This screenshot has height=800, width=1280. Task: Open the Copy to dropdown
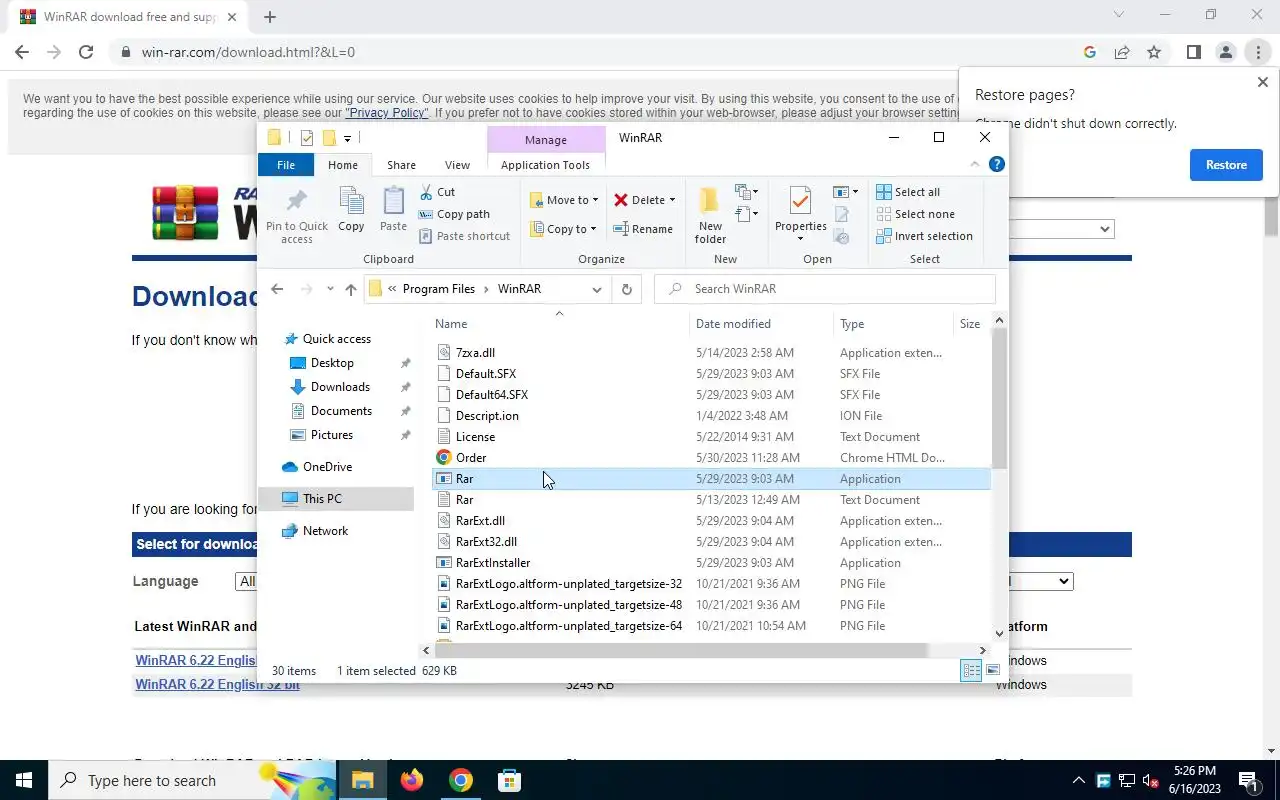click(564, 229)
